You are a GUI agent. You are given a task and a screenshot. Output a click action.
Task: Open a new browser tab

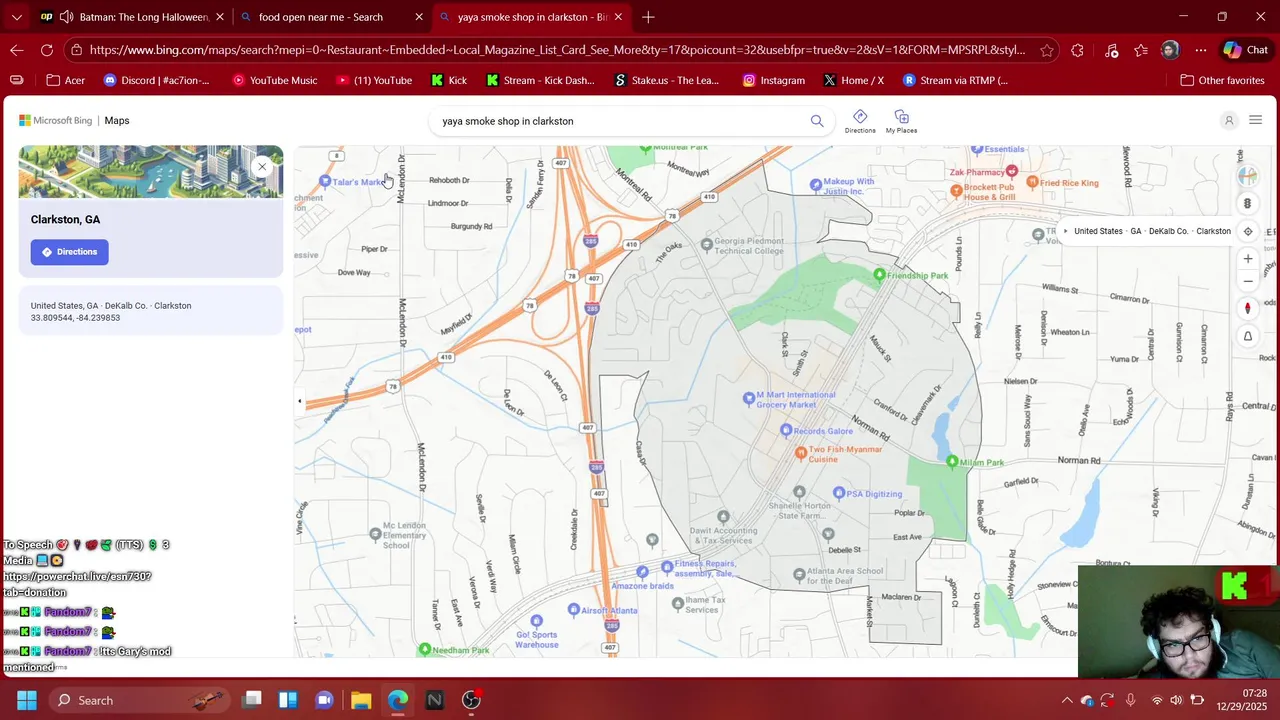point(648,17)
